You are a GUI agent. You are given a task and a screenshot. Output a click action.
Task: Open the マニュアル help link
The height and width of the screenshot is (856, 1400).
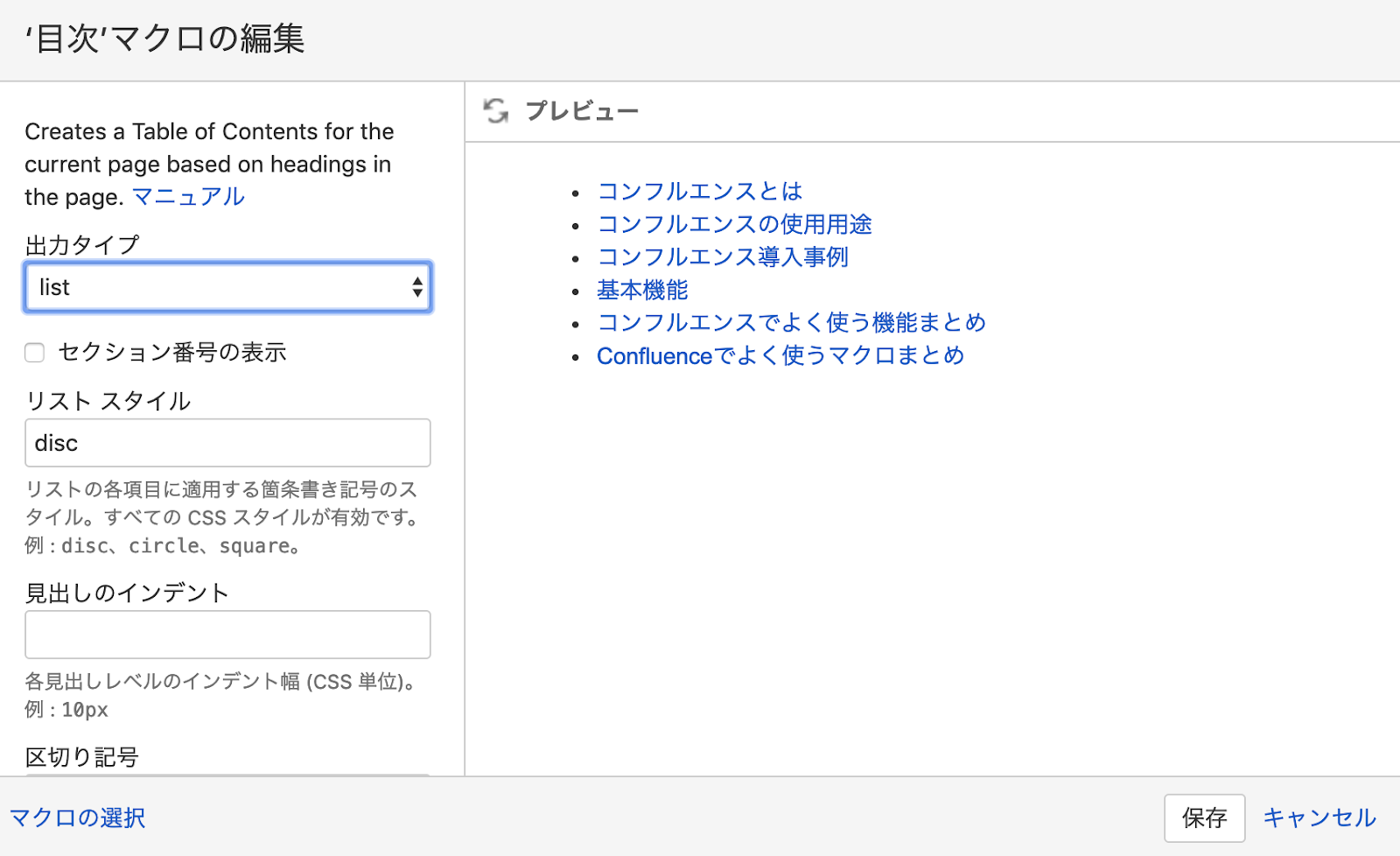[x=188, y=197]
